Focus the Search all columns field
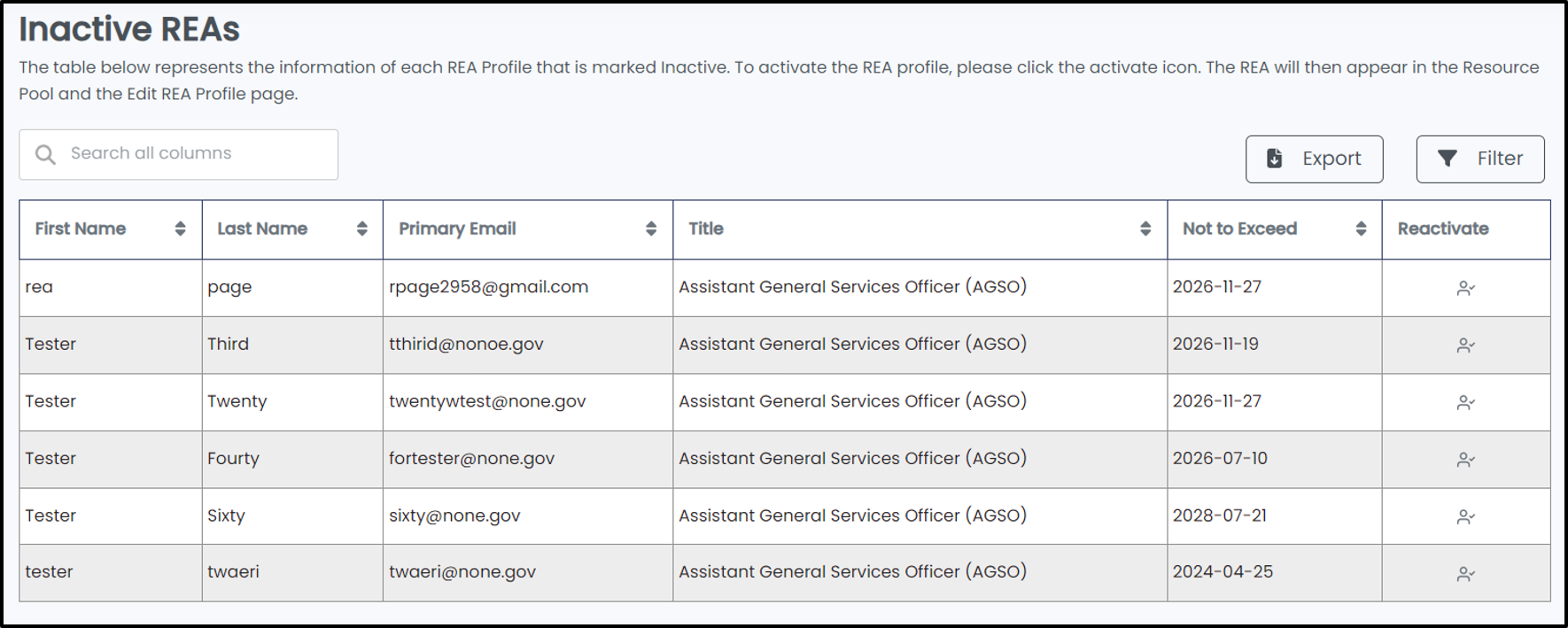Image resolution: width=1568 pixels, height=628 pixels. tap(179, 155)
